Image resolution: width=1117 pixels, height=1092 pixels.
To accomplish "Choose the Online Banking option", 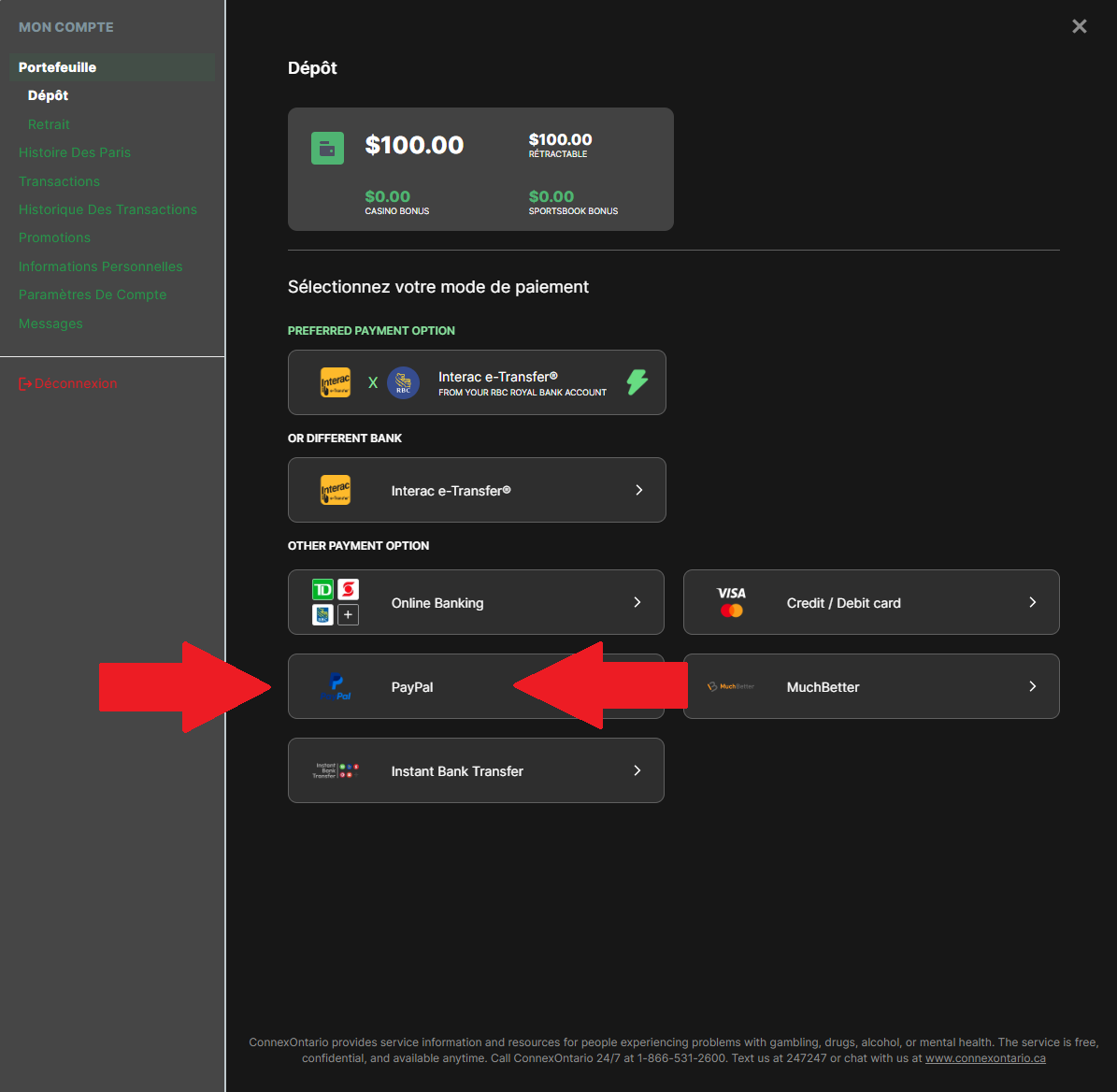I will [x=476, y=602].
